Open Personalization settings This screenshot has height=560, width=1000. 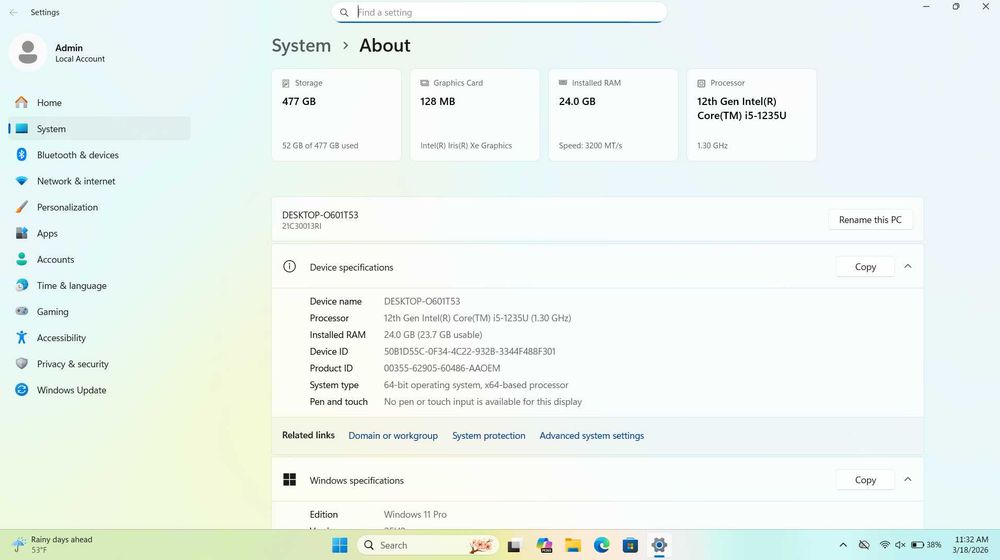(x=99, y=207)
